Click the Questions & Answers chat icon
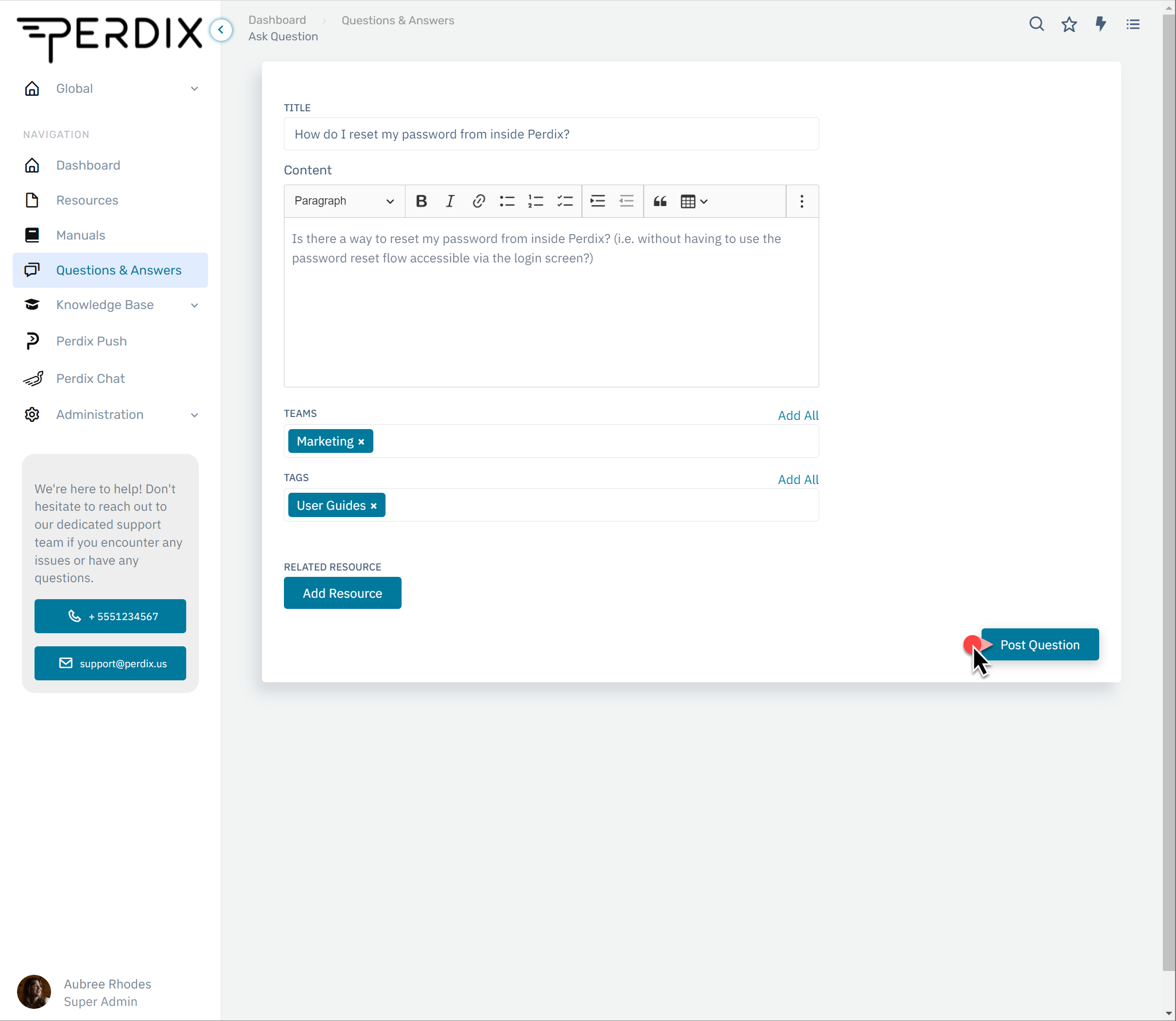The image size is (1176, 1021). pyautogui.click(x=32, y=270)
